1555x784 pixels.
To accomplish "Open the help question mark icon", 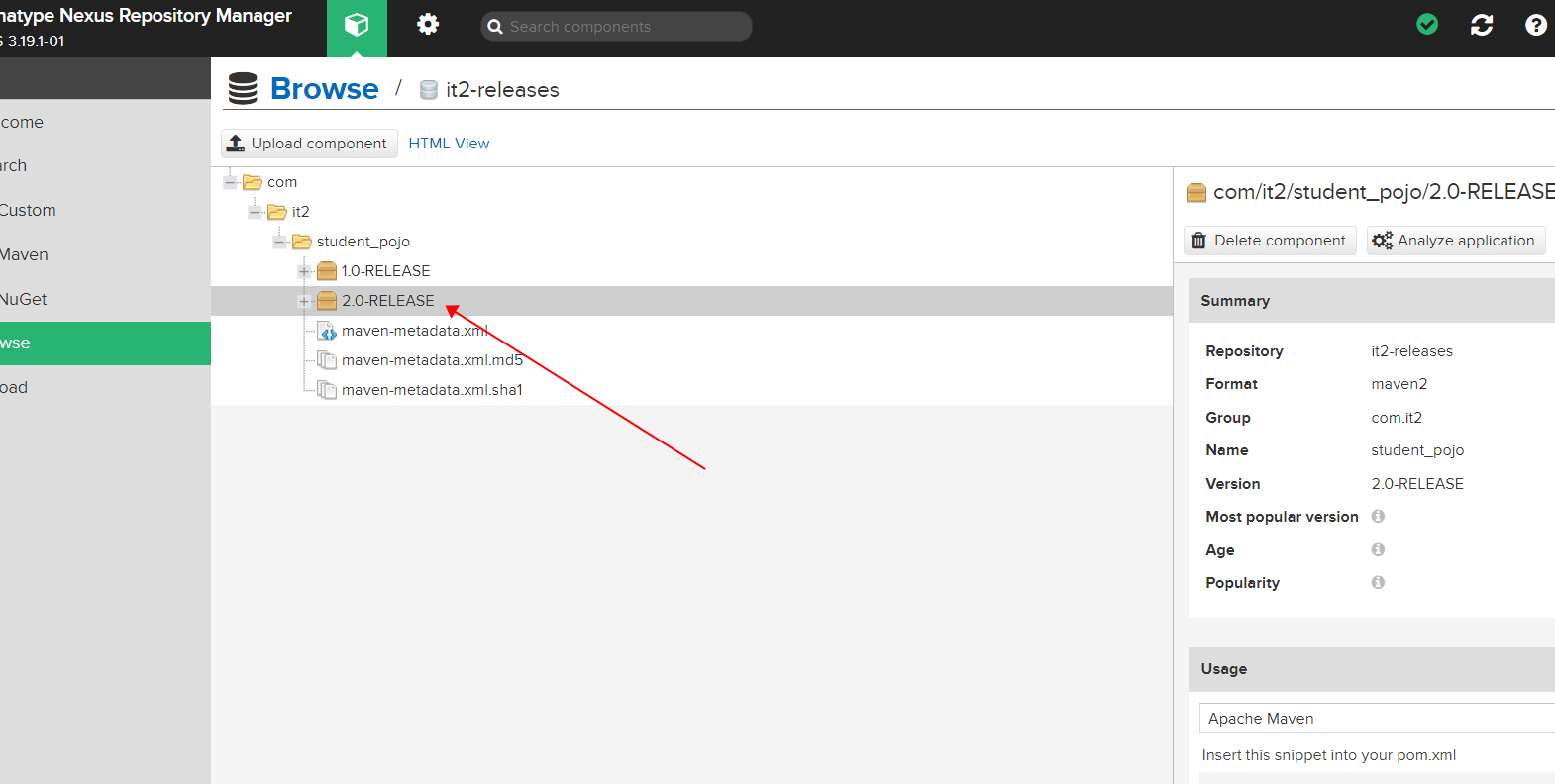I will pos(1535,25).
